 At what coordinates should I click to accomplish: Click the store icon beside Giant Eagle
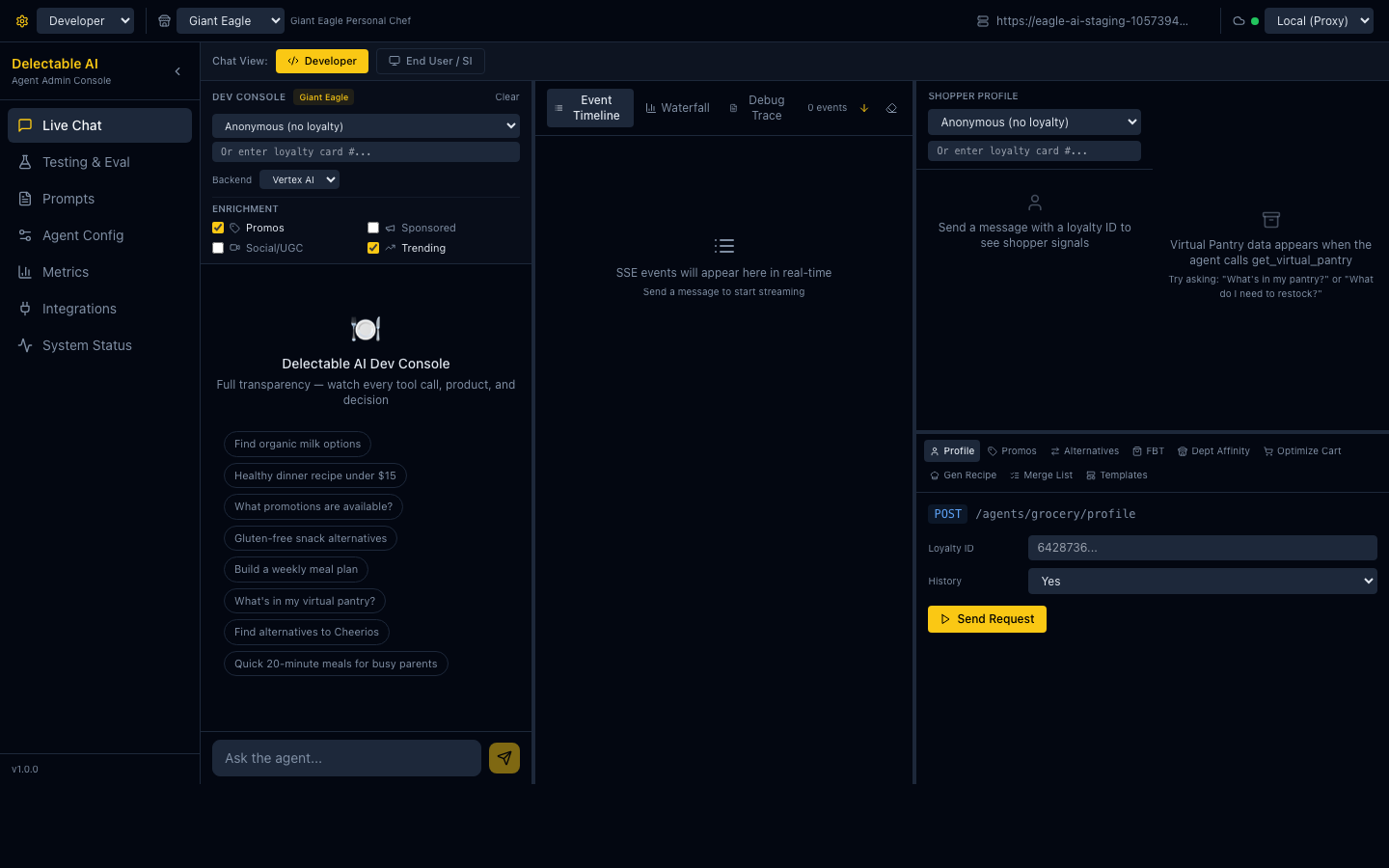pyautogui.click(x=165, y=20)
